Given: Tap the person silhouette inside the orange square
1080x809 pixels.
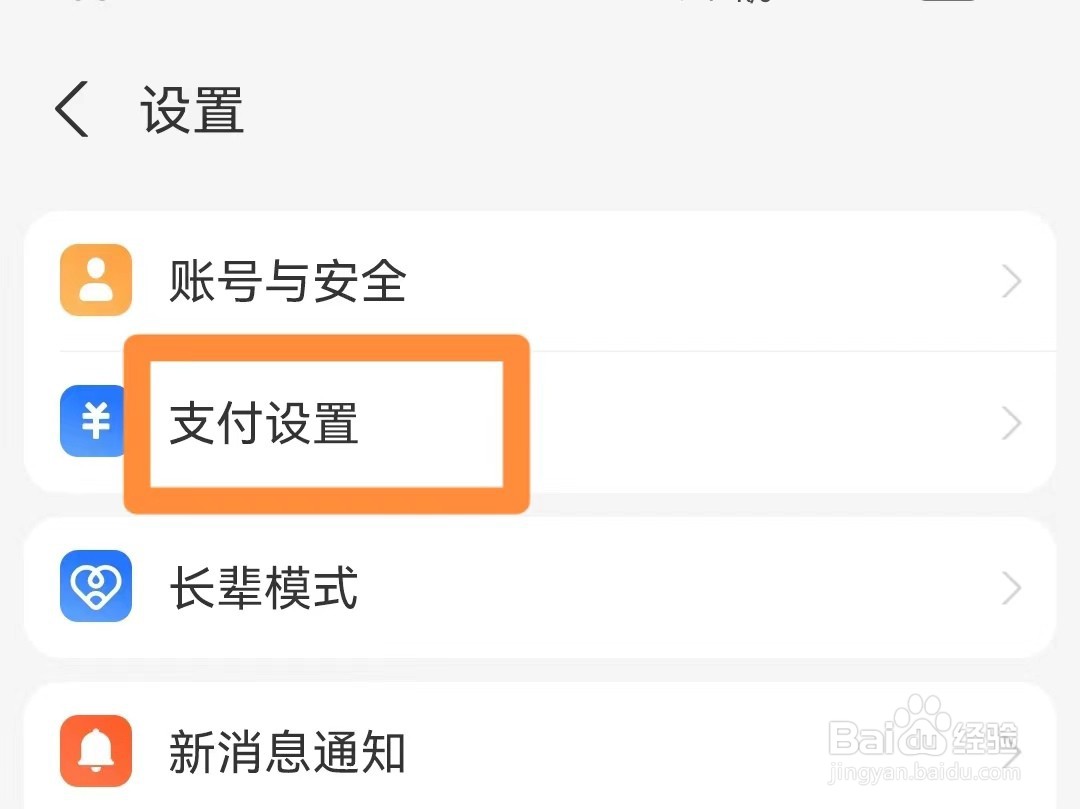Looking at the screenshot, I should (x=94, y=281).
